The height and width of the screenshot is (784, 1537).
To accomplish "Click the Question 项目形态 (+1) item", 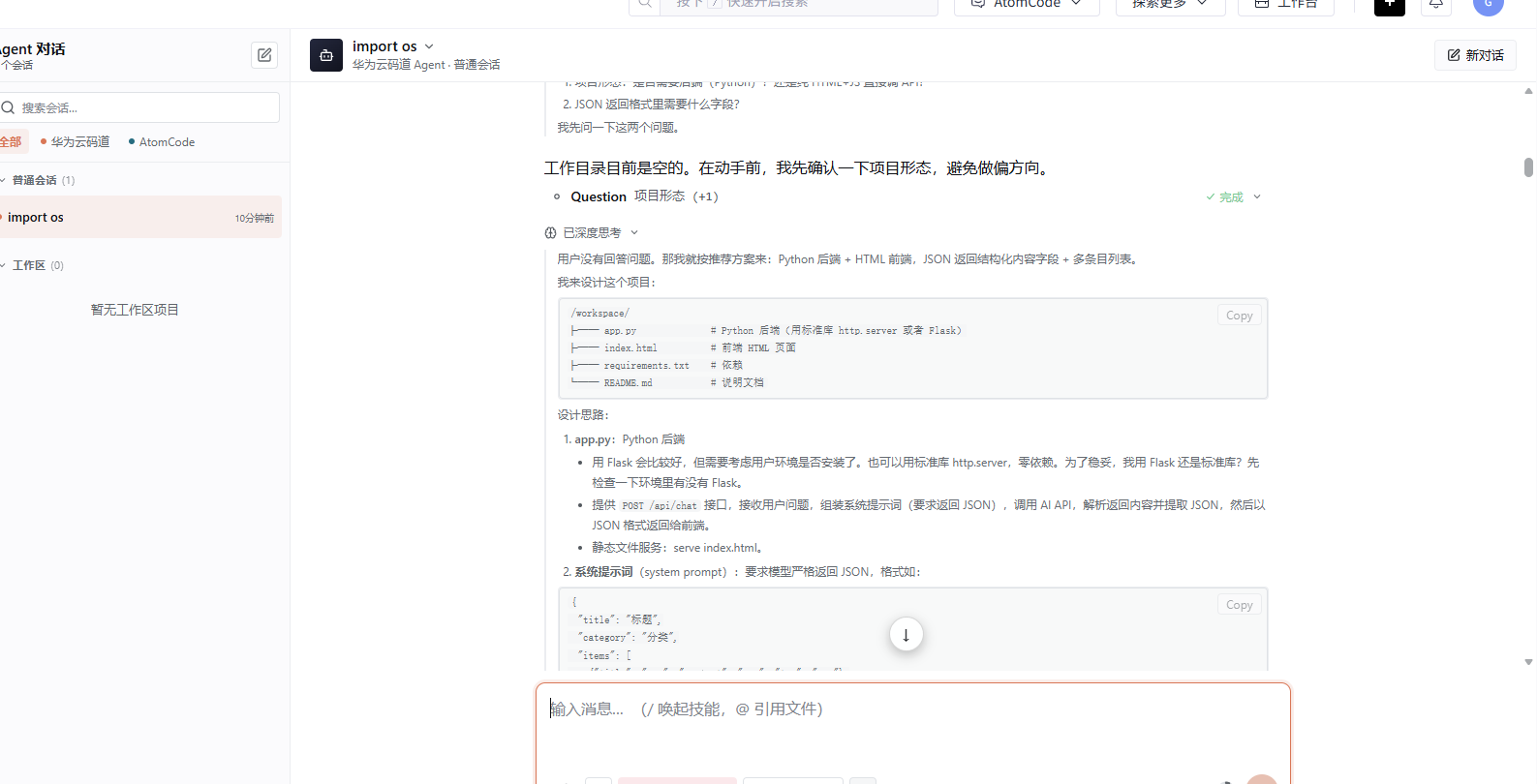I will pos(644,196).
